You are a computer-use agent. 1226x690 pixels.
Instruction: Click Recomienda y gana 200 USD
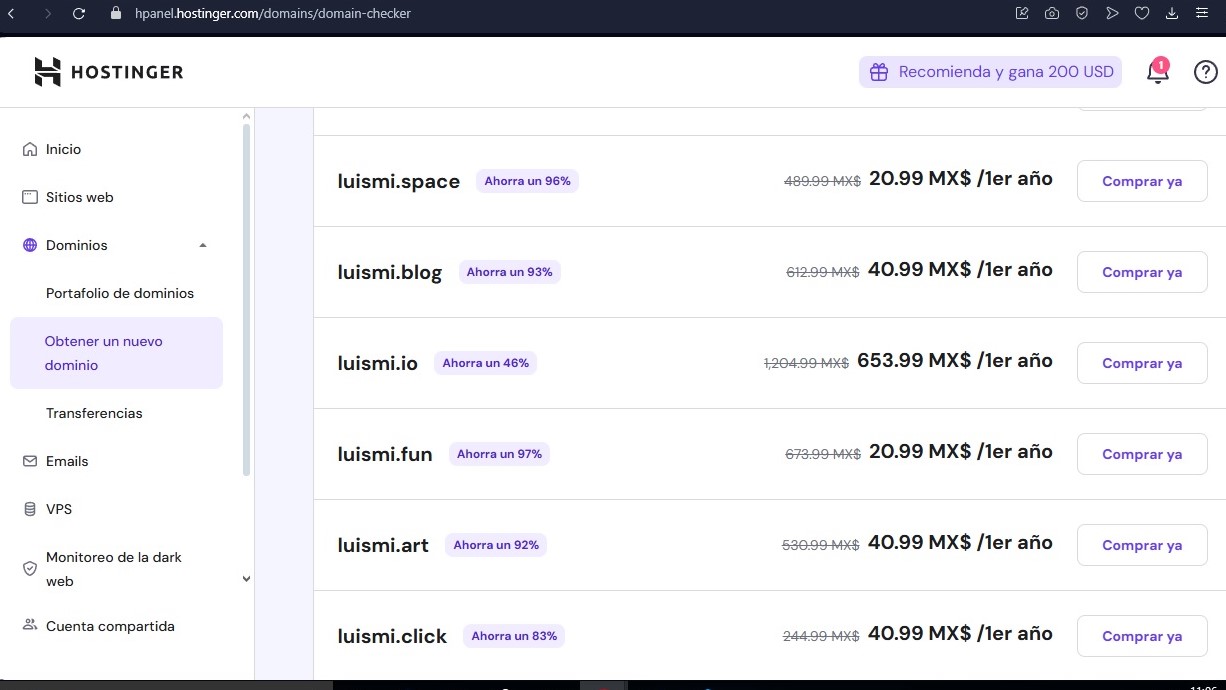click(x=991, y=72)
